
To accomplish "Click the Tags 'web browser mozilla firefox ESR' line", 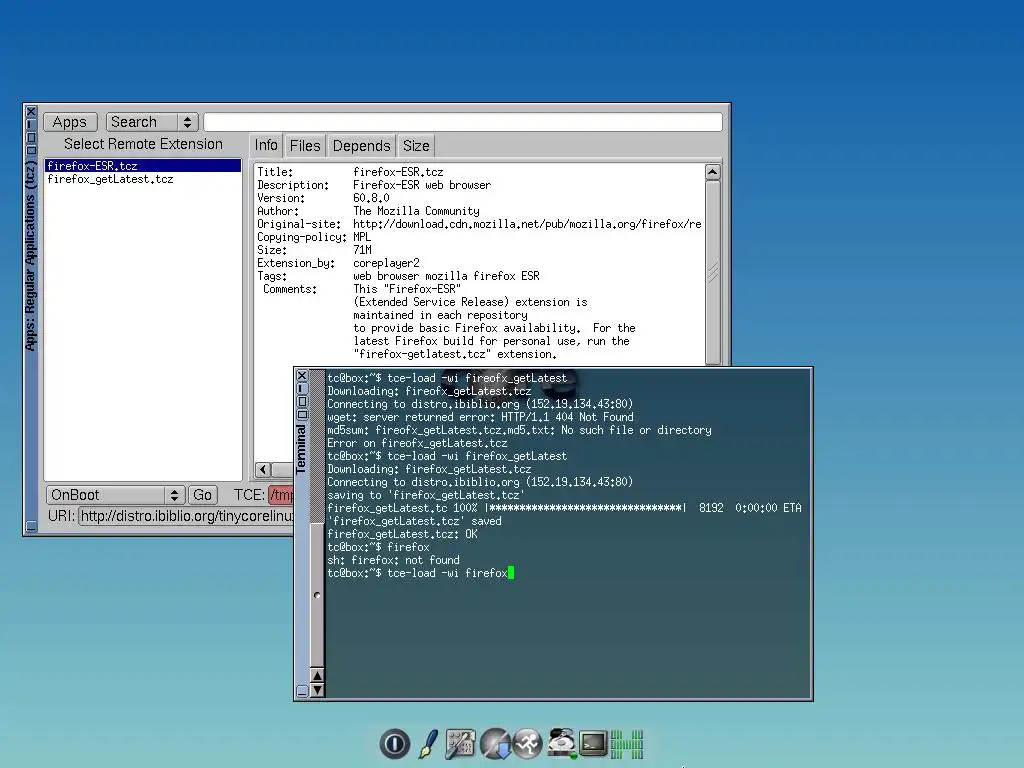I will pos(446,276).
